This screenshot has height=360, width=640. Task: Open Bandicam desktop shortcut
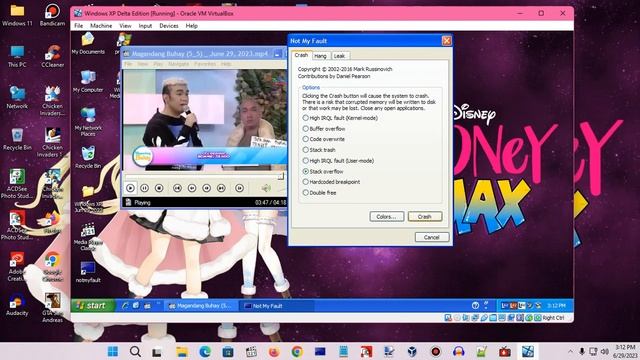(52, 15)
